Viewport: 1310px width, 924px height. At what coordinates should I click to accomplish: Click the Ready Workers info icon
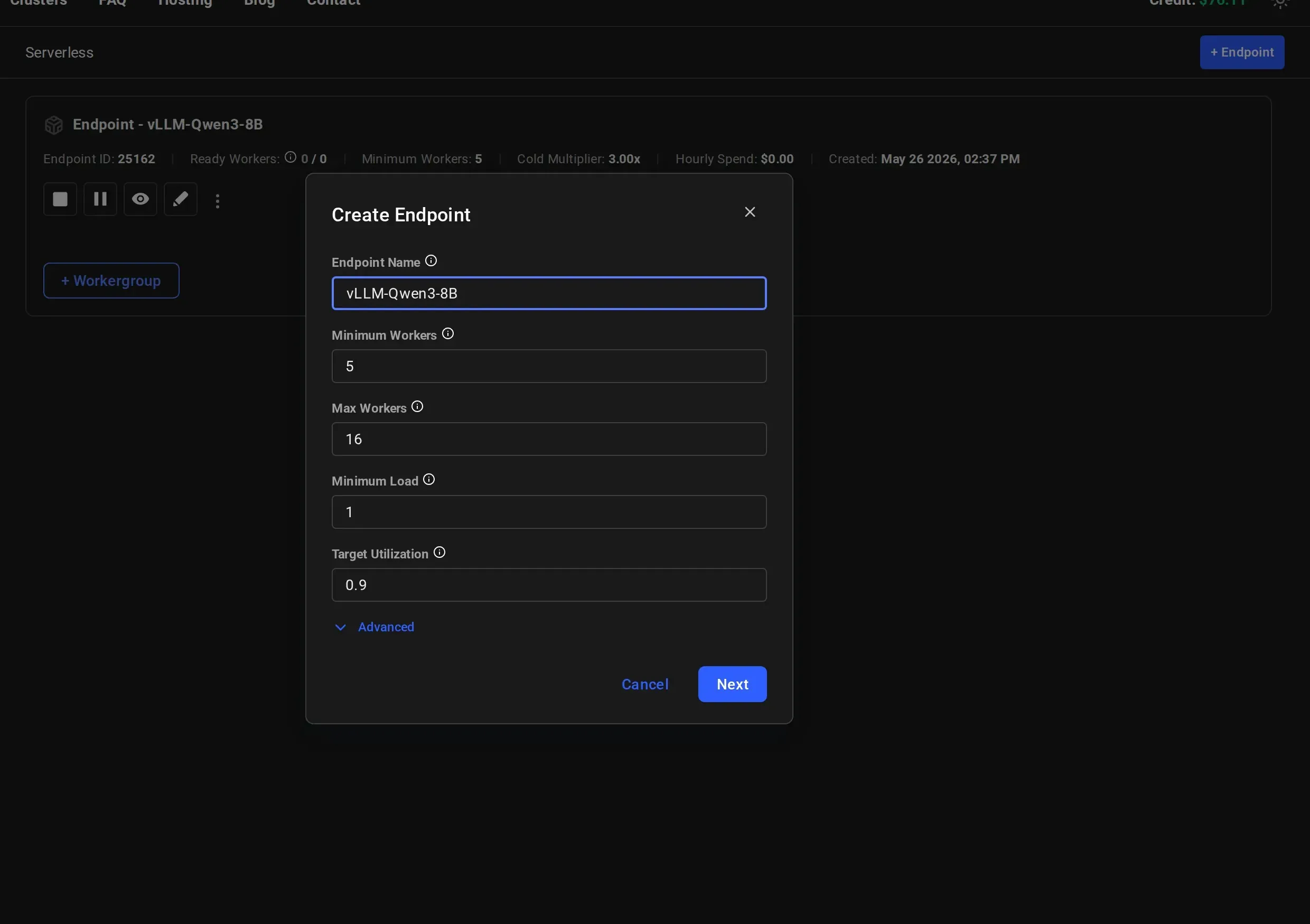(291, 157)
